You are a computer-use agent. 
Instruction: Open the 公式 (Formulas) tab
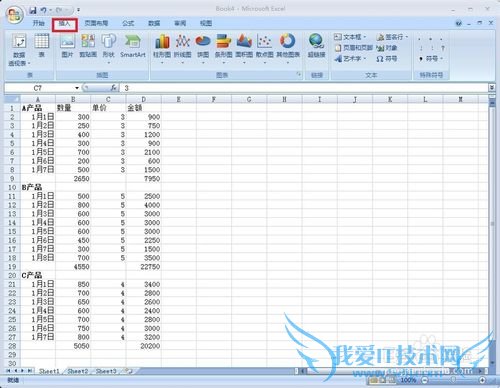[x=128, y=23]
